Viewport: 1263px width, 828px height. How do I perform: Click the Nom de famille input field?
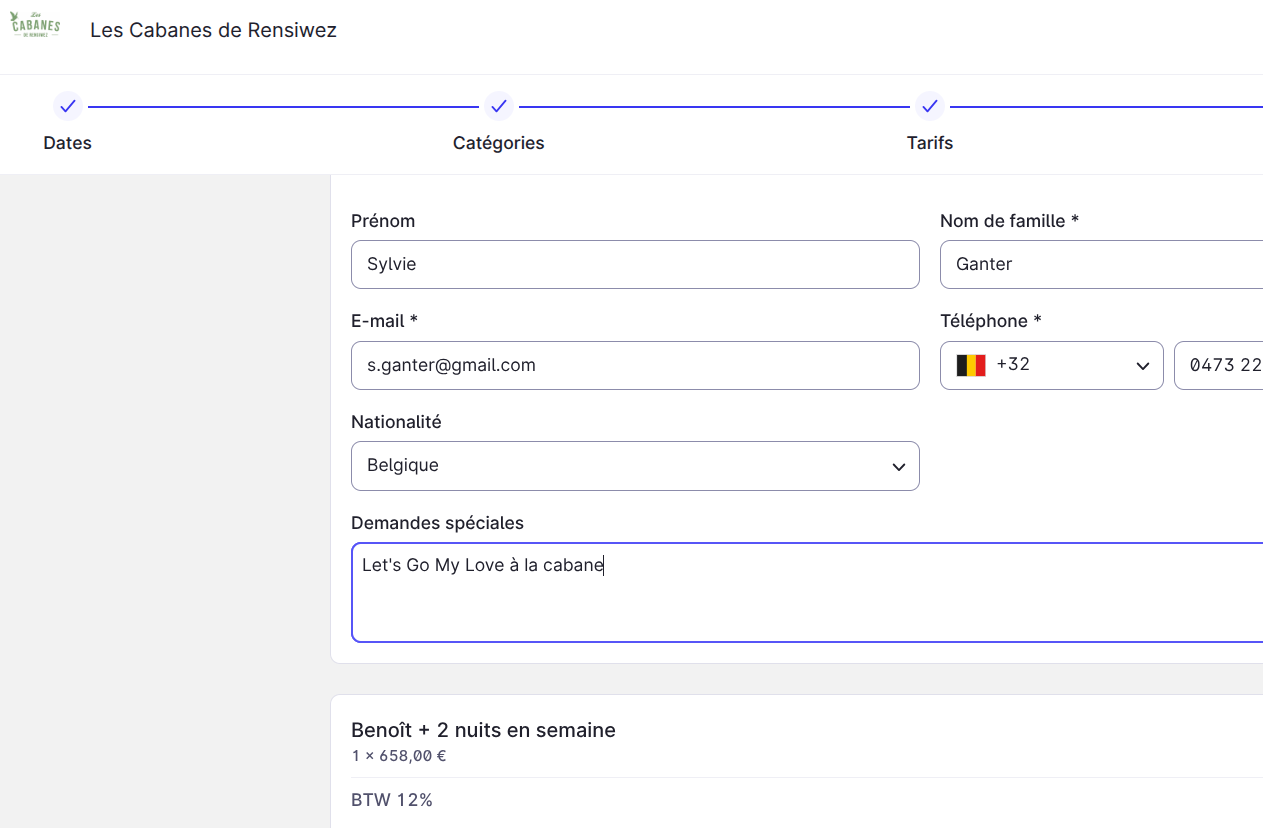coord(1100,265)
